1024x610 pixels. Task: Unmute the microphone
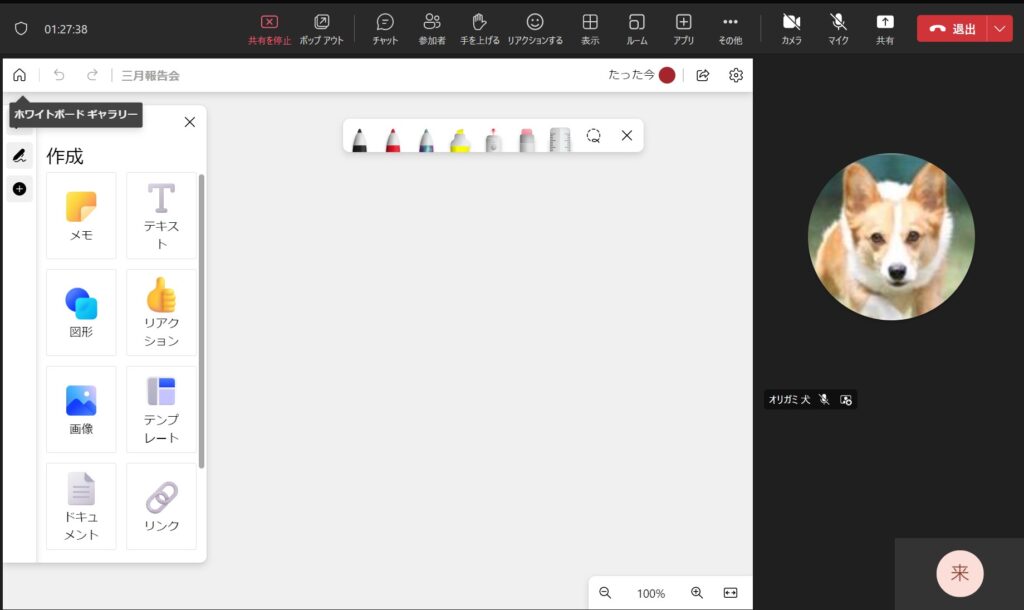point(838,28)
